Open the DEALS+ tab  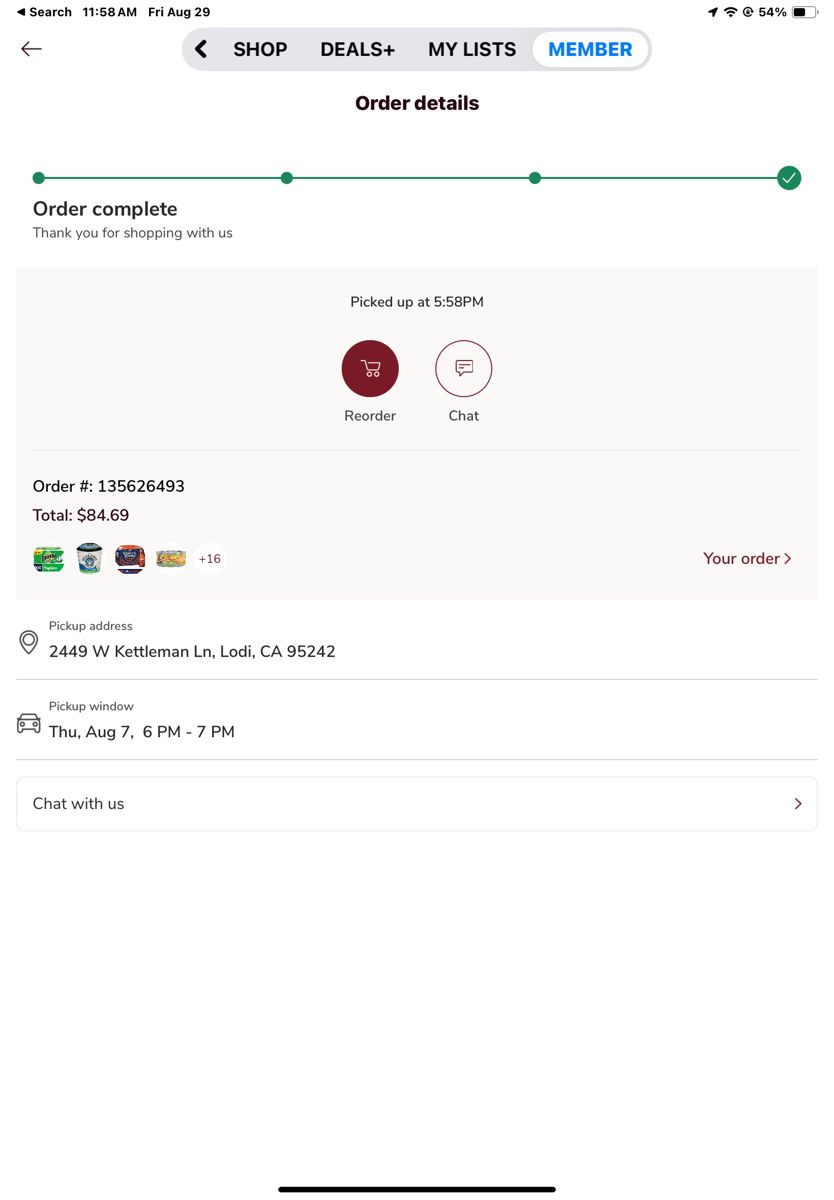(357, 49)
